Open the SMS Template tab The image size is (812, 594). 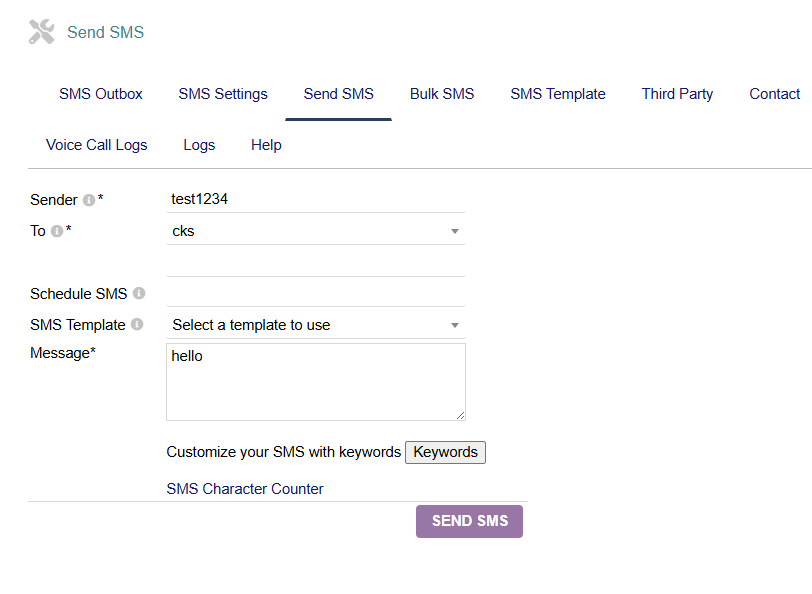tap(558, 94)
